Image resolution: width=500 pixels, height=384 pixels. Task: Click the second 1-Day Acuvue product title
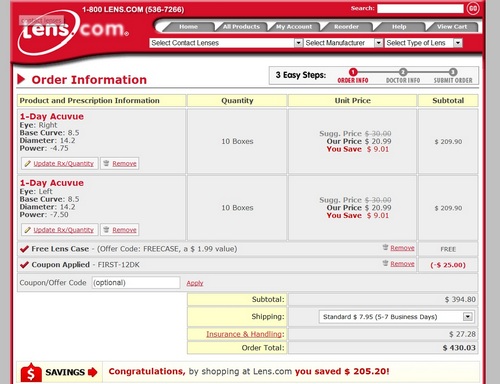point(52,183)
